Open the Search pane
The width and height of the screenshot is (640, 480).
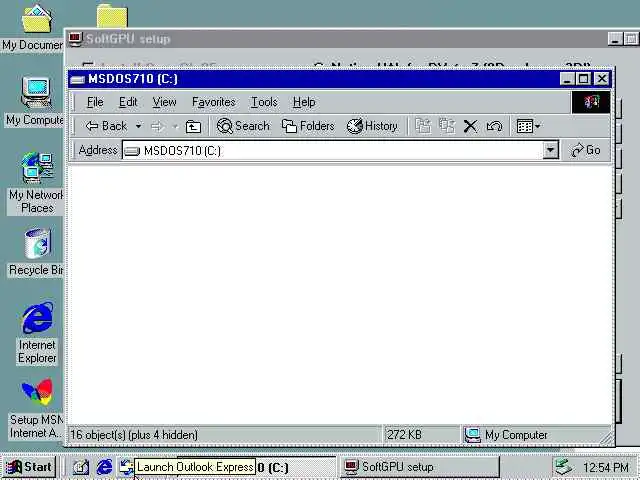point(243,126)
